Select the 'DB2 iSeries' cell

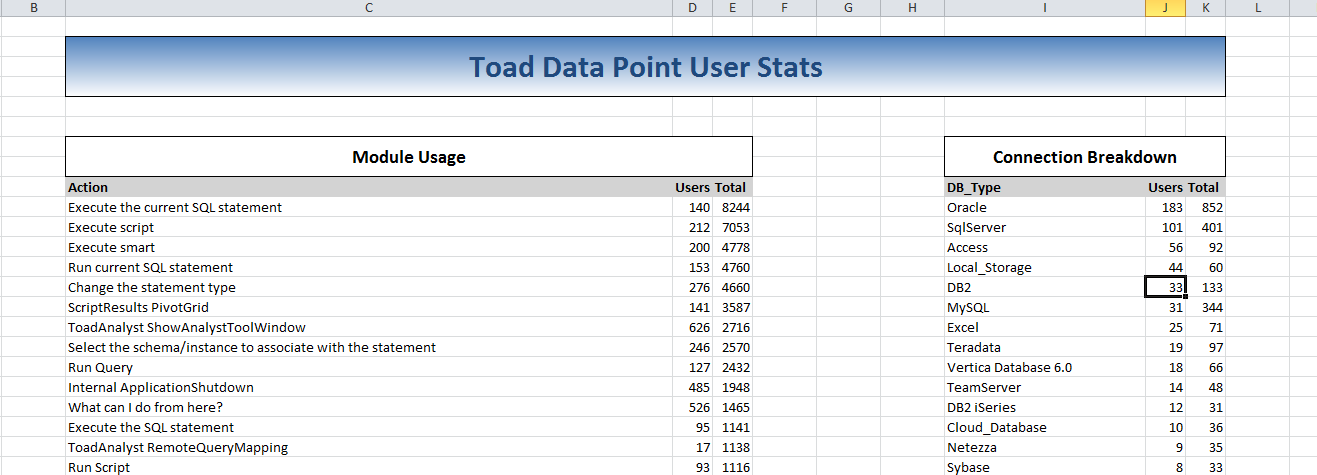pos(1044,407)
